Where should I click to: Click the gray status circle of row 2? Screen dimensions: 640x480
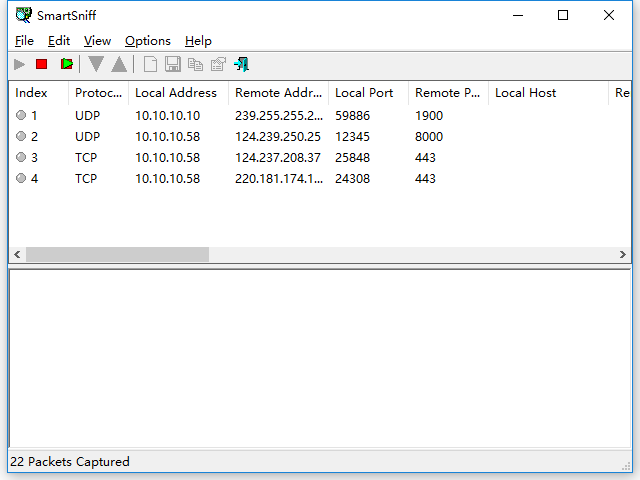pyautogui.click(x=21, y=136)
